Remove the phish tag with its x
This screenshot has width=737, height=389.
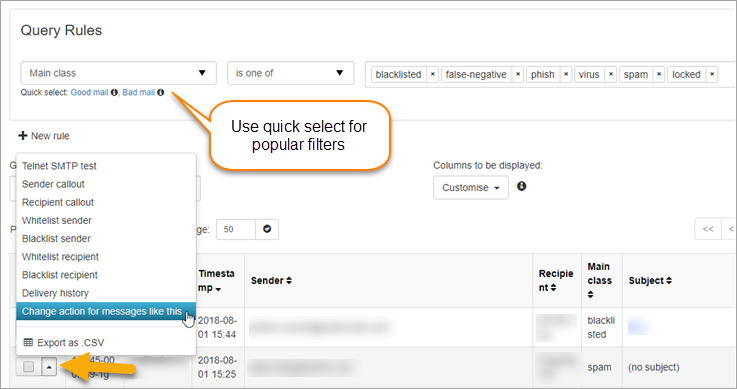click(566, 74)
